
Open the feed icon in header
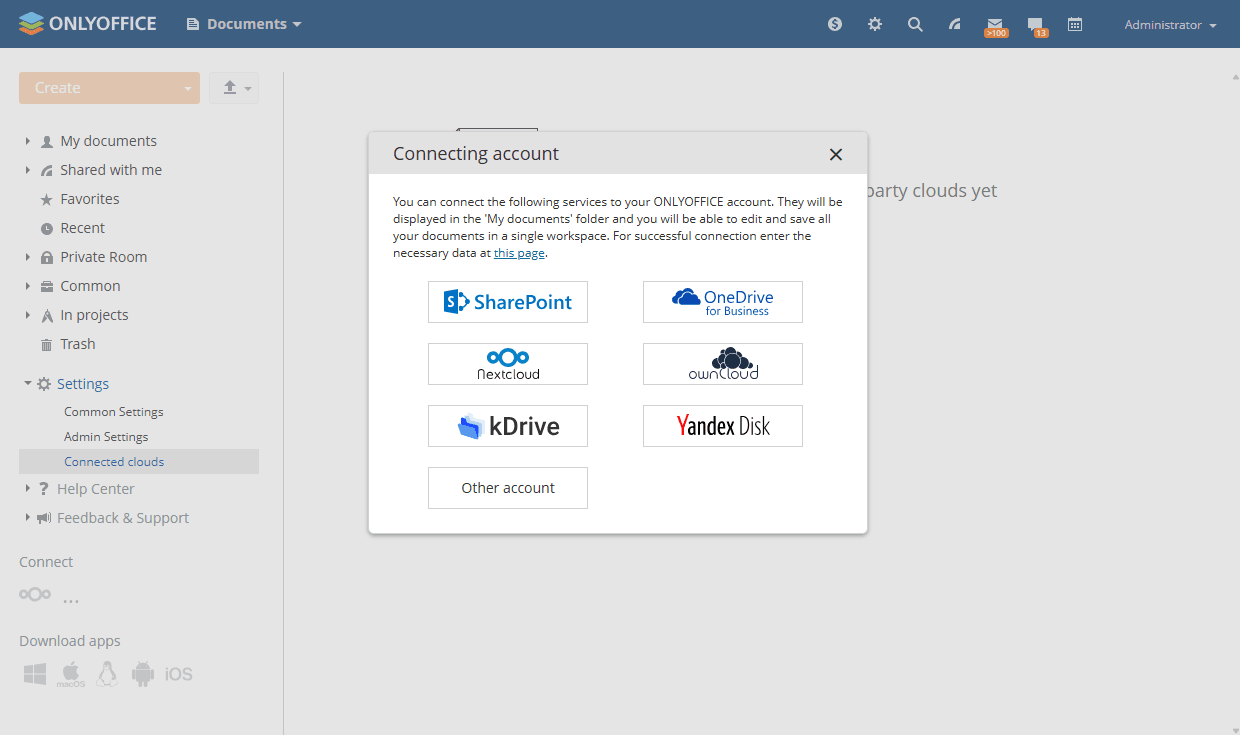click(955, 24)
